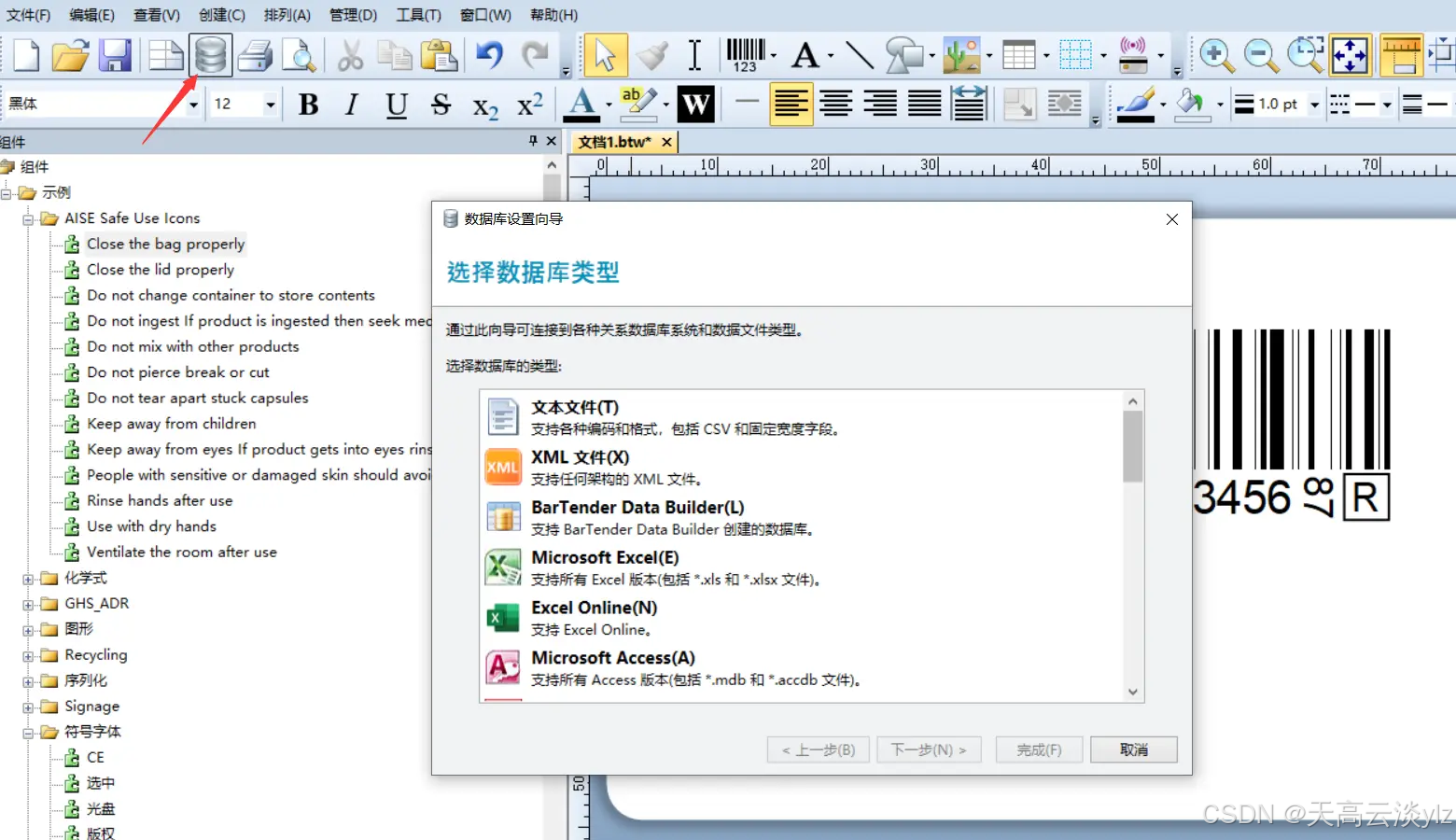
Task: Open the 工具(T) menu
Action: (x=417, y=14)
